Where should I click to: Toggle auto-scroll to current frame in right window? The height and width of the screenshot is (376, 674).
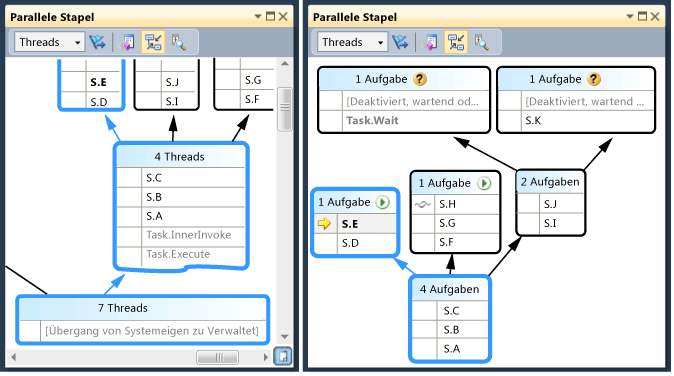coord(456,42)
